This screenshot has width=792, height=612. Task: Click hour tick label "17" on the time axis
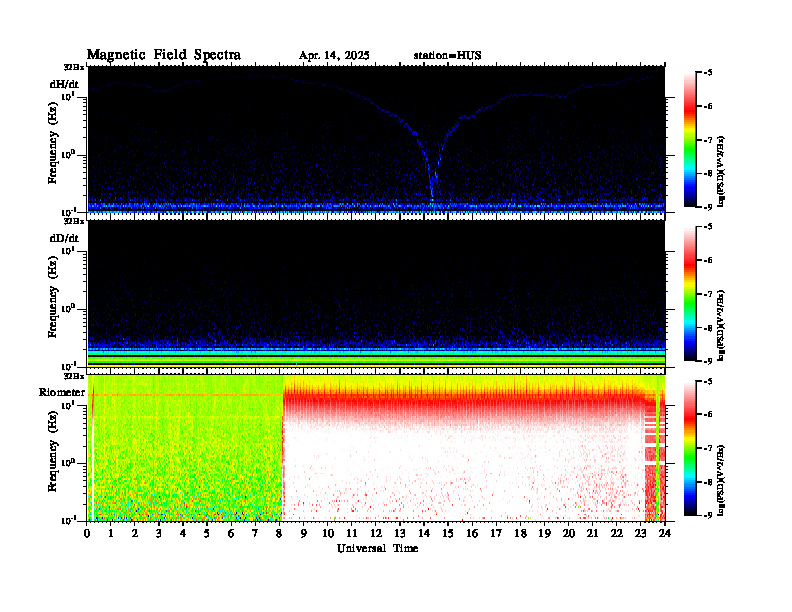[497, 534]
